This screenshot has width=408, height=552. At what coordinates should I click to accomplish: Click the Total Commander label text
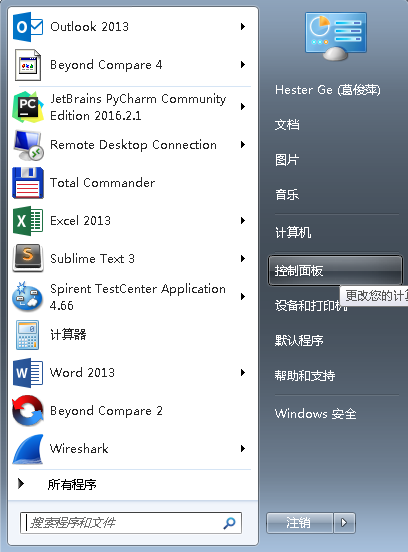click(102, 183)
